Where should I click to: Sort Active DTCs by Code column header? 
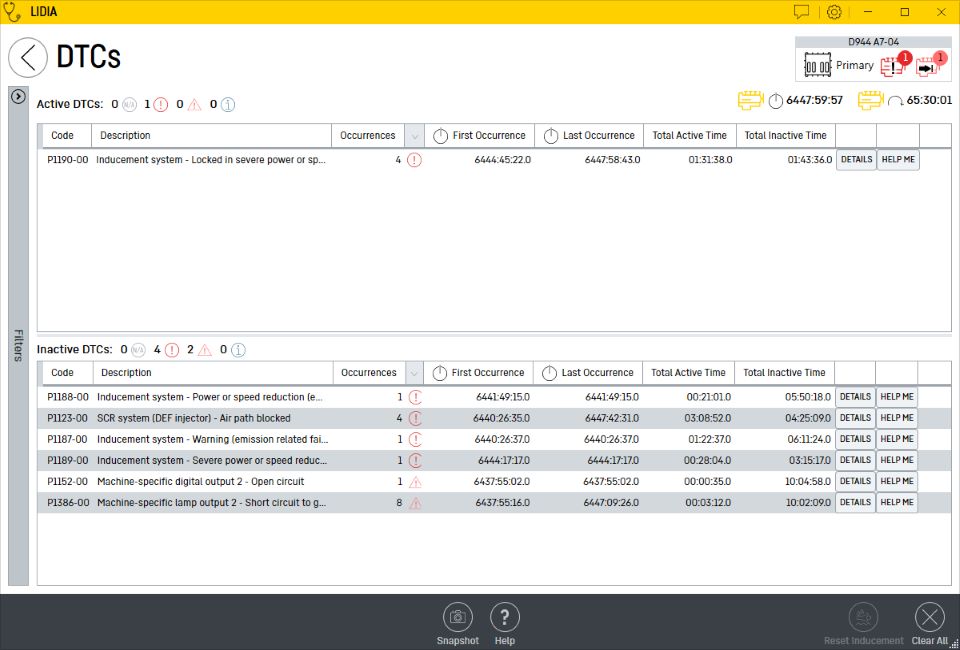(62, 136)
